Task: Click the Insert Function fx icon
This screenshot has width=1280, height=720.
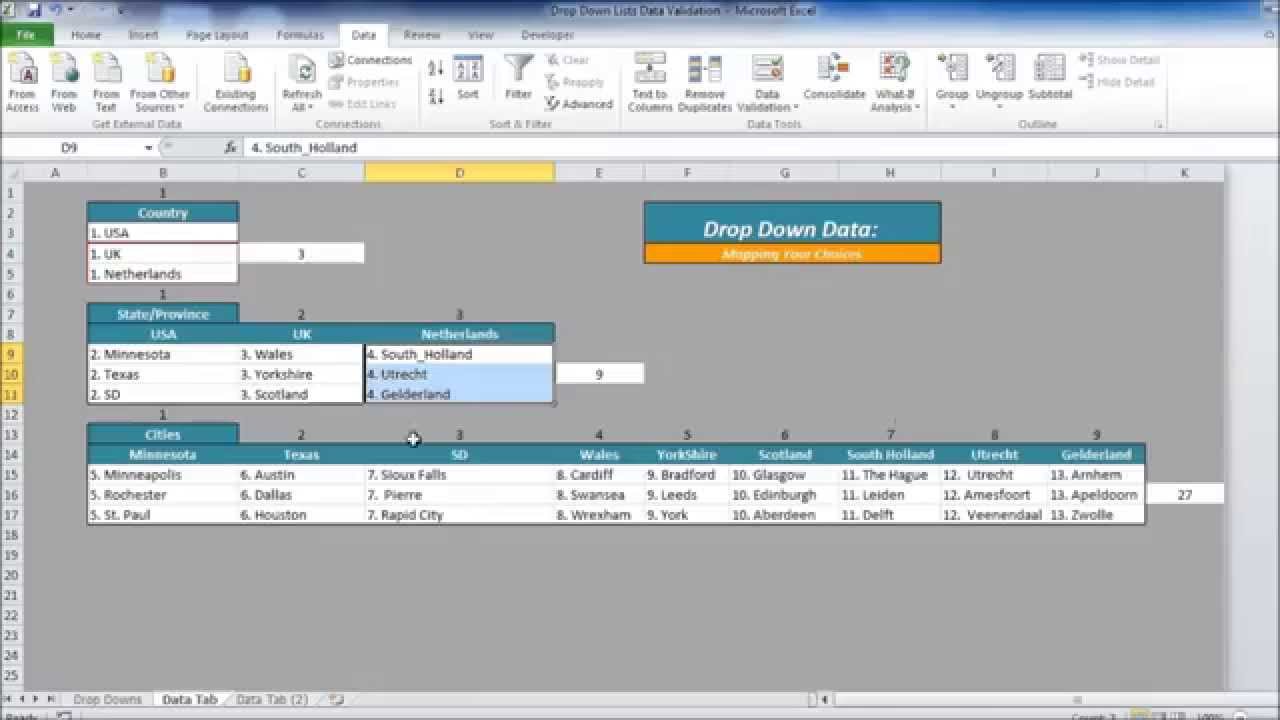Action: [x=230, y=147]
